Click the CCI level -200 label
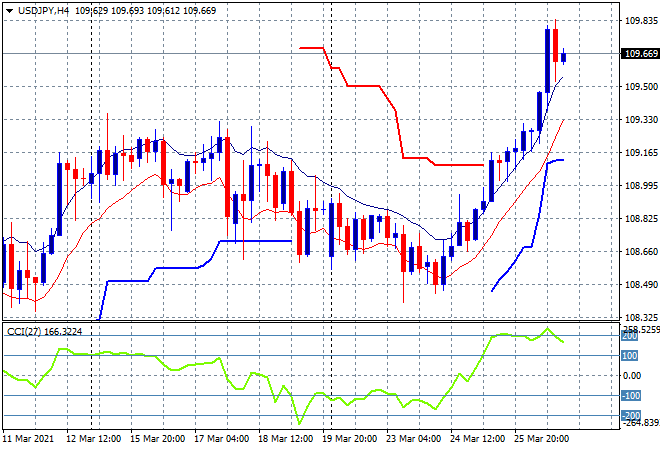Image resolution: width=660 pixels, height=450 pixels. pyautogui.click(x=631, y=416)
